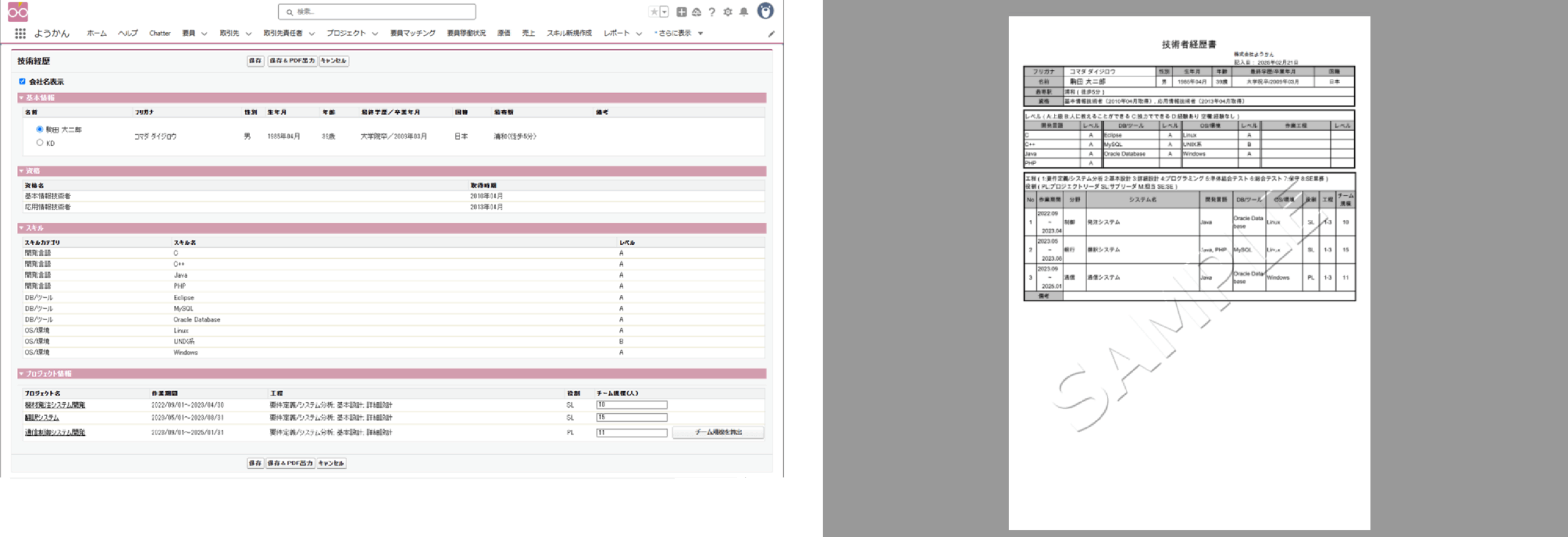Toggle the 会社名表示 checkbox
1568x537 pixels.
(23, 82)
